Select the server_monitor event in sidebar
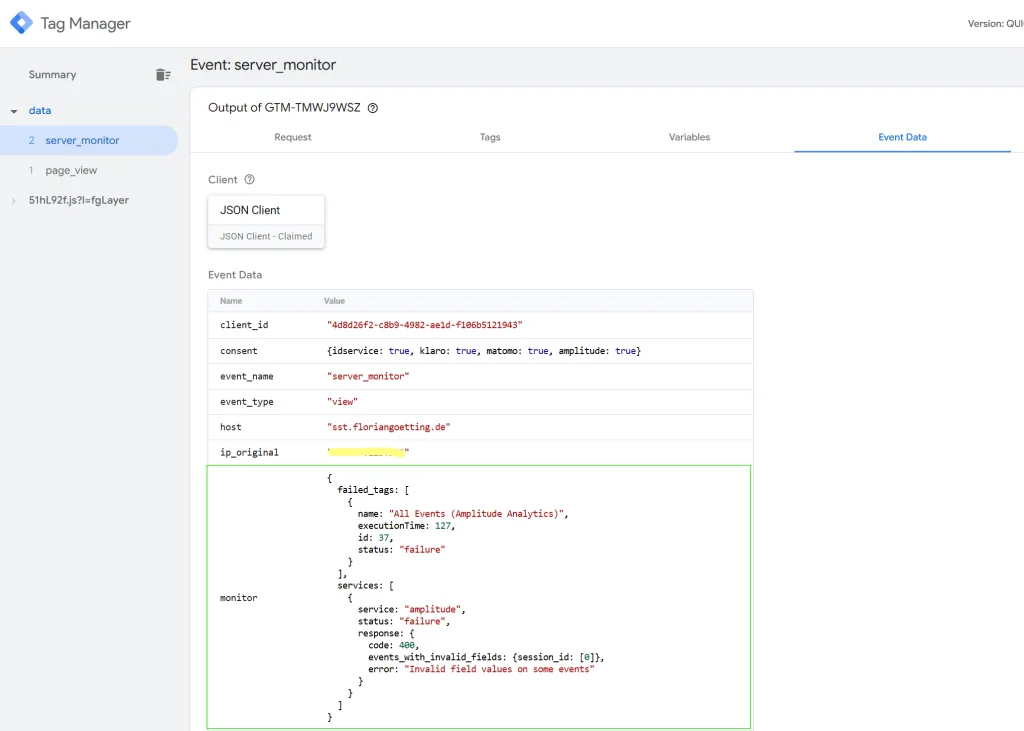Screen dimensions: 1024x731 [89, 140]
